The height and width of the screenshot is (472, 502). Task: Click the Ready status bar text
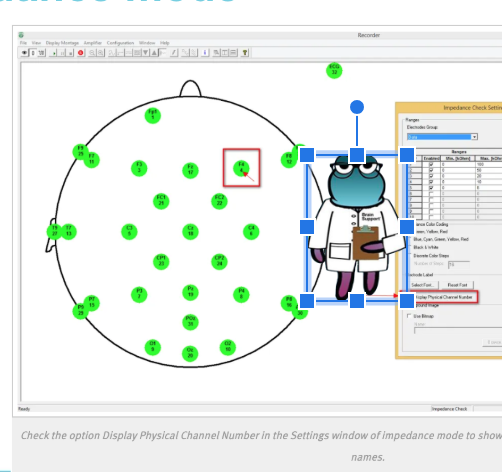24,409
